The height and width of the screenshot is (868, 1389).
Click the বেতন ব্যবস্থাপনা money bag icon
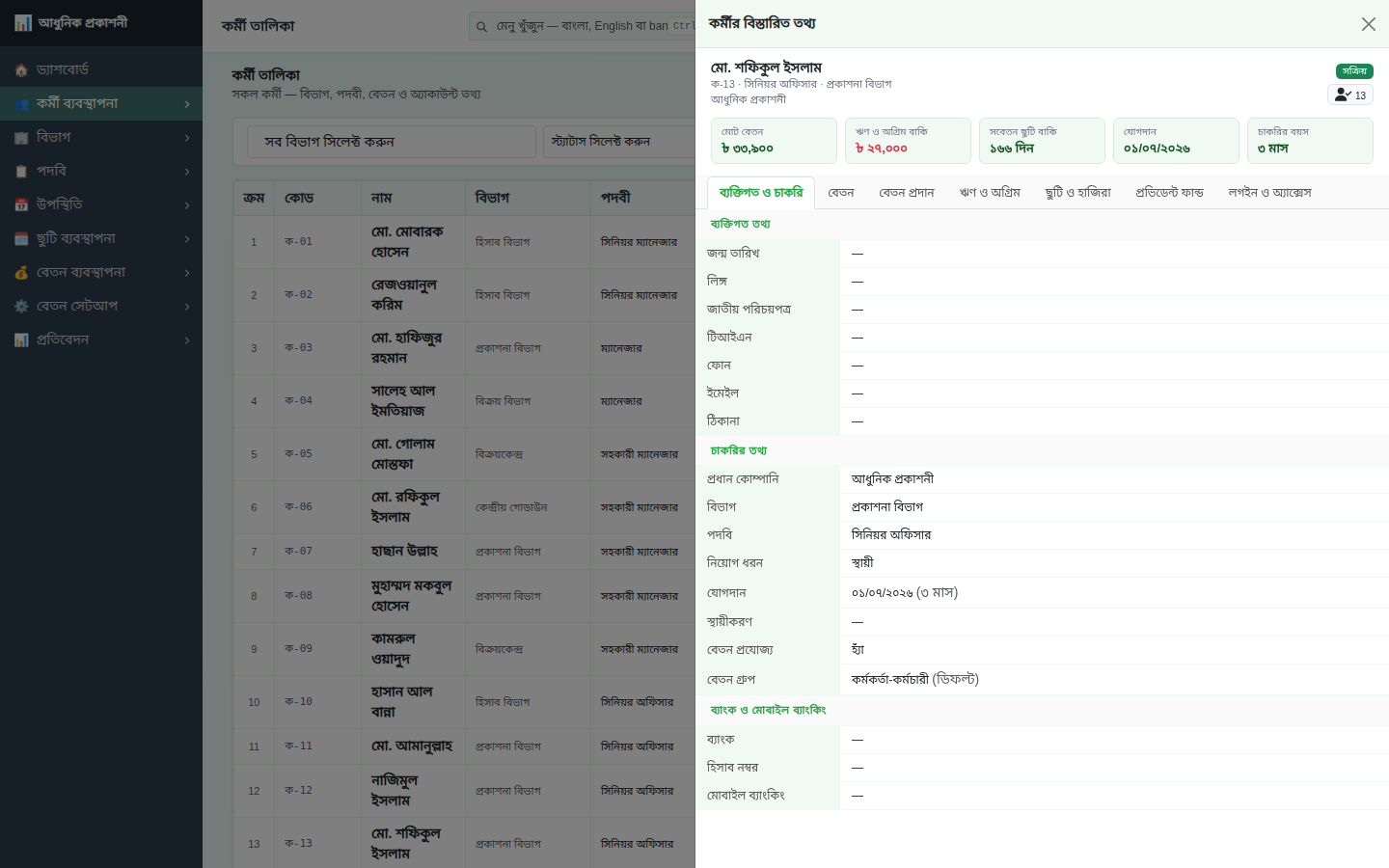(21, 273)
